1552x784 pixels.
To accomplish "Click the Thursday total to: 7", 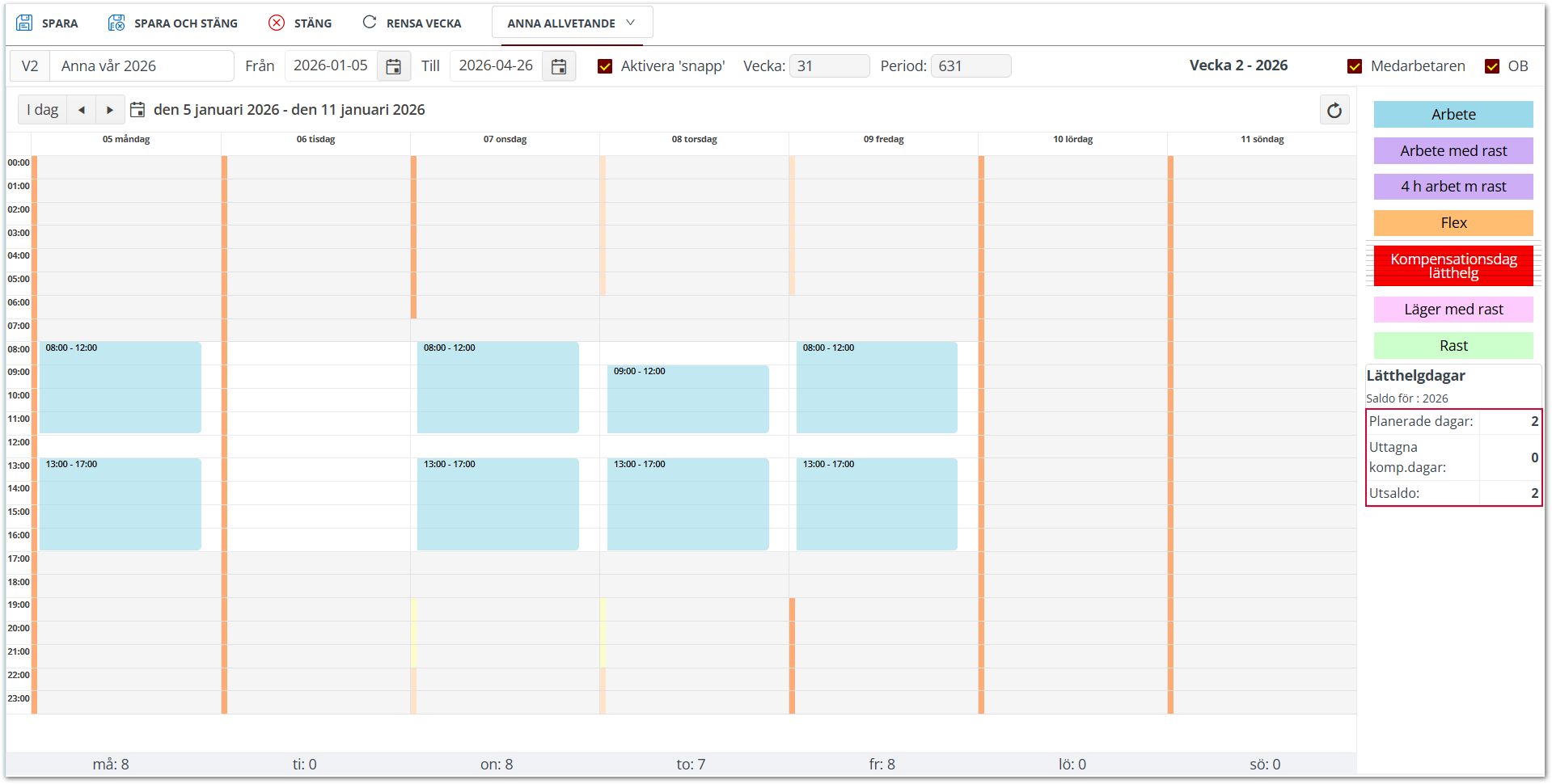I will pos(691,765).
